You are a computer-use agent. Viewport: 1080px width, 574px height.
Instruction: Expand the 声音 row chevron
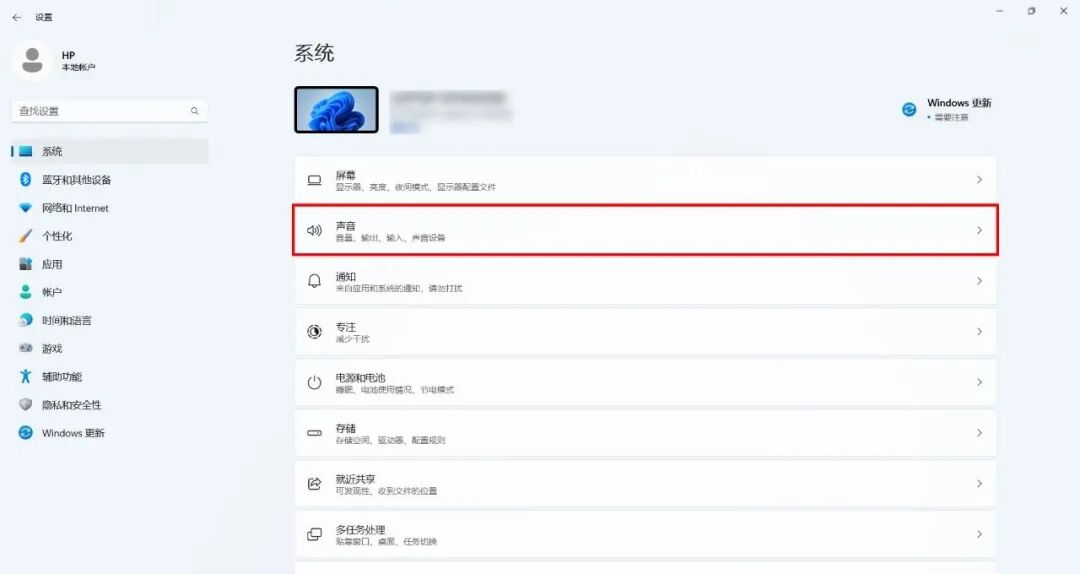tap(979, 230)
